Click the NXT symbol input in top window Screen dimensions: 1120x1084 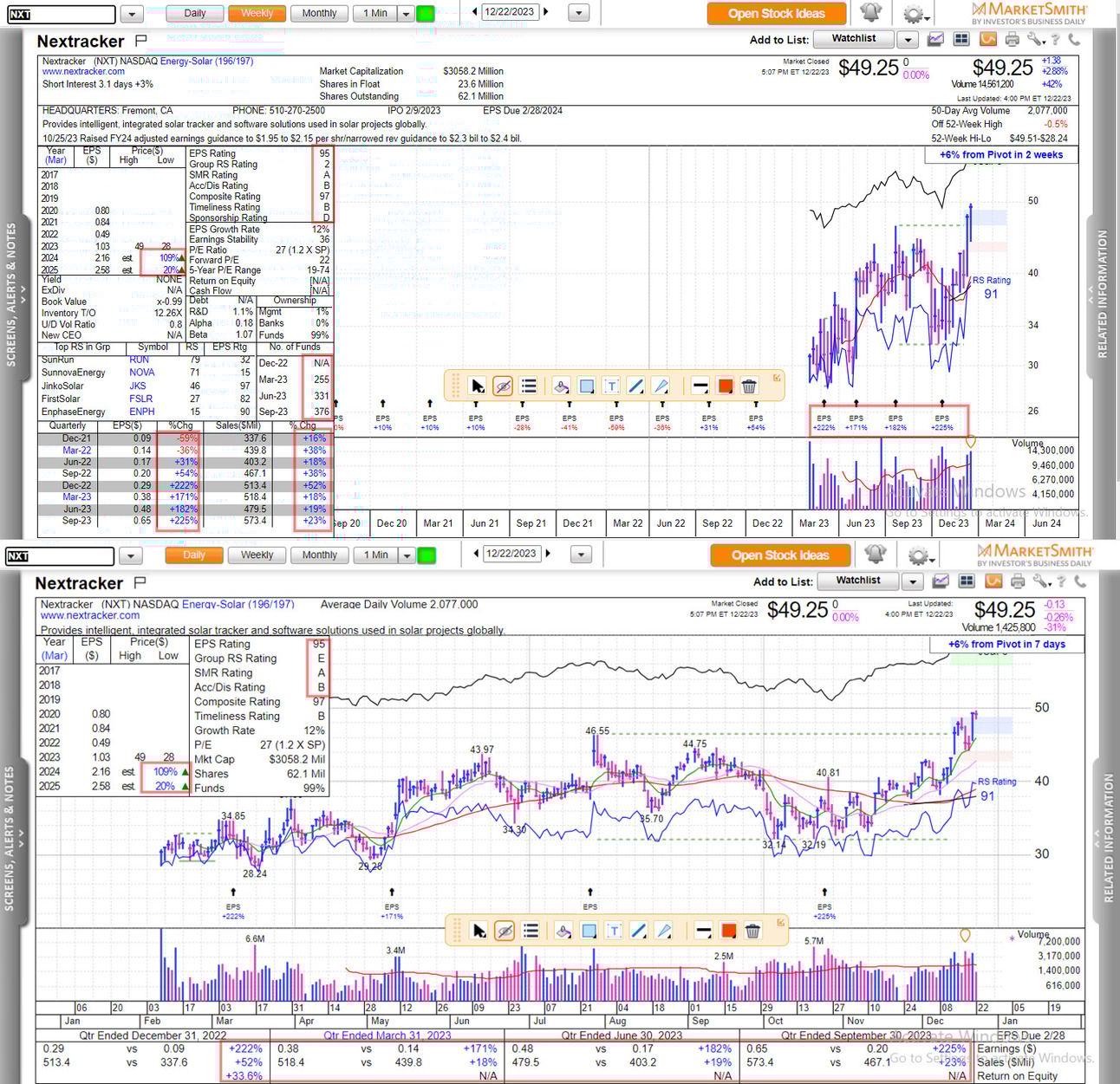[61, 14]
